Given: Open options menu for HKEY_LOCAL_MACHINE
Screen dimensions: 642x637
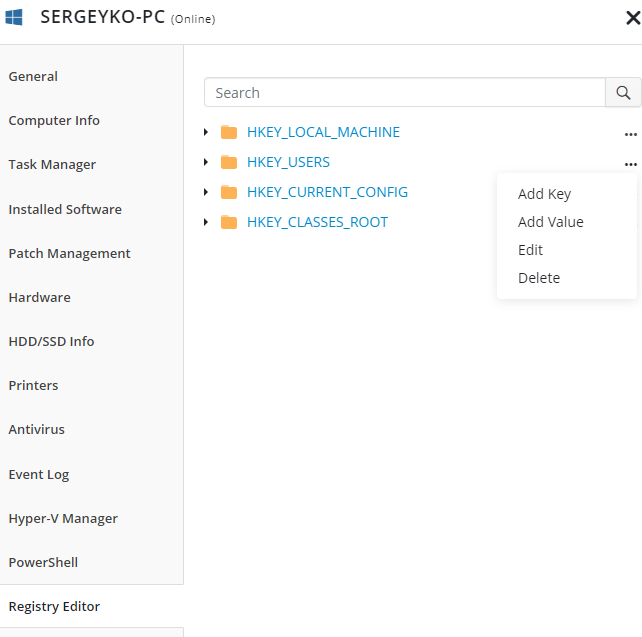Looking at the screenshot, I should click(x=631, y=134).
